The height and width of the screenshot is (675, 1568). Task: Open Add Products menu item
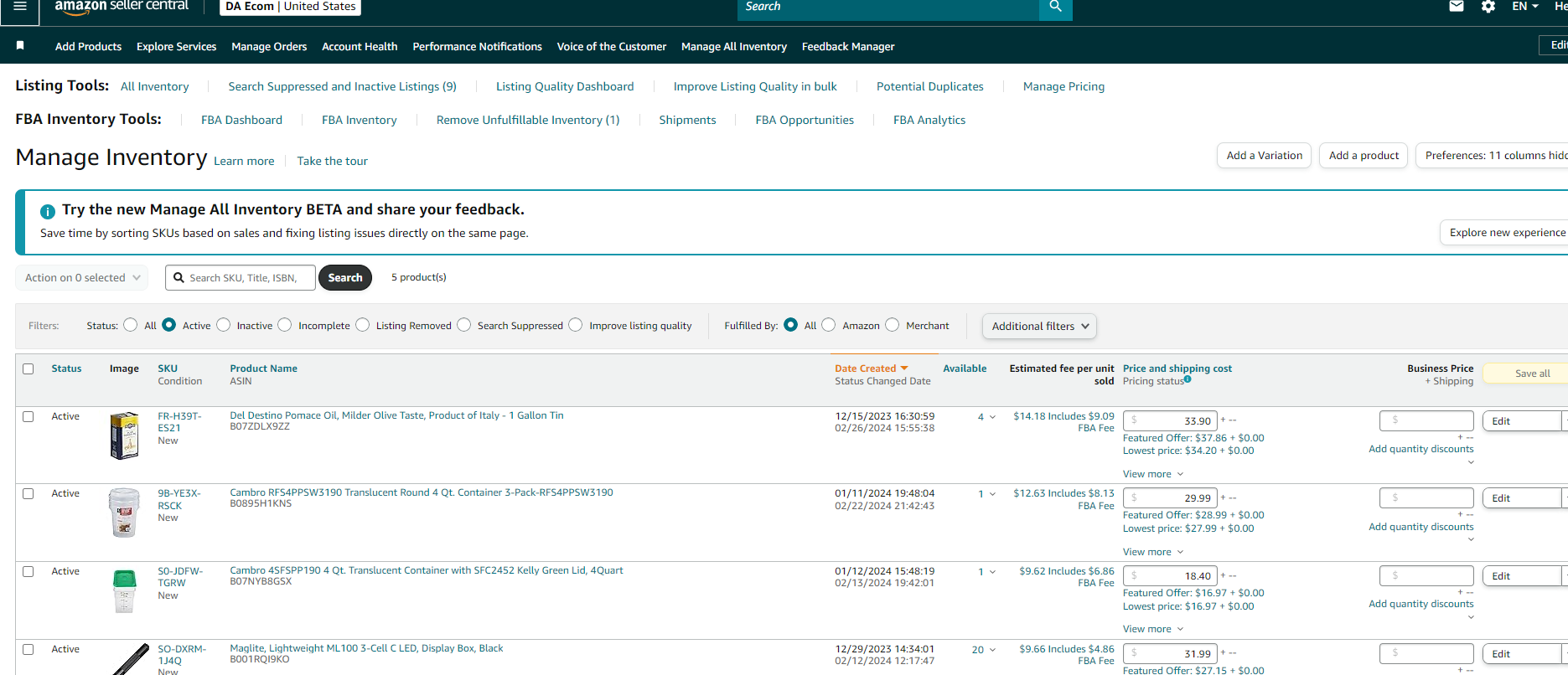pyautogui.click(x=88, y=47)
